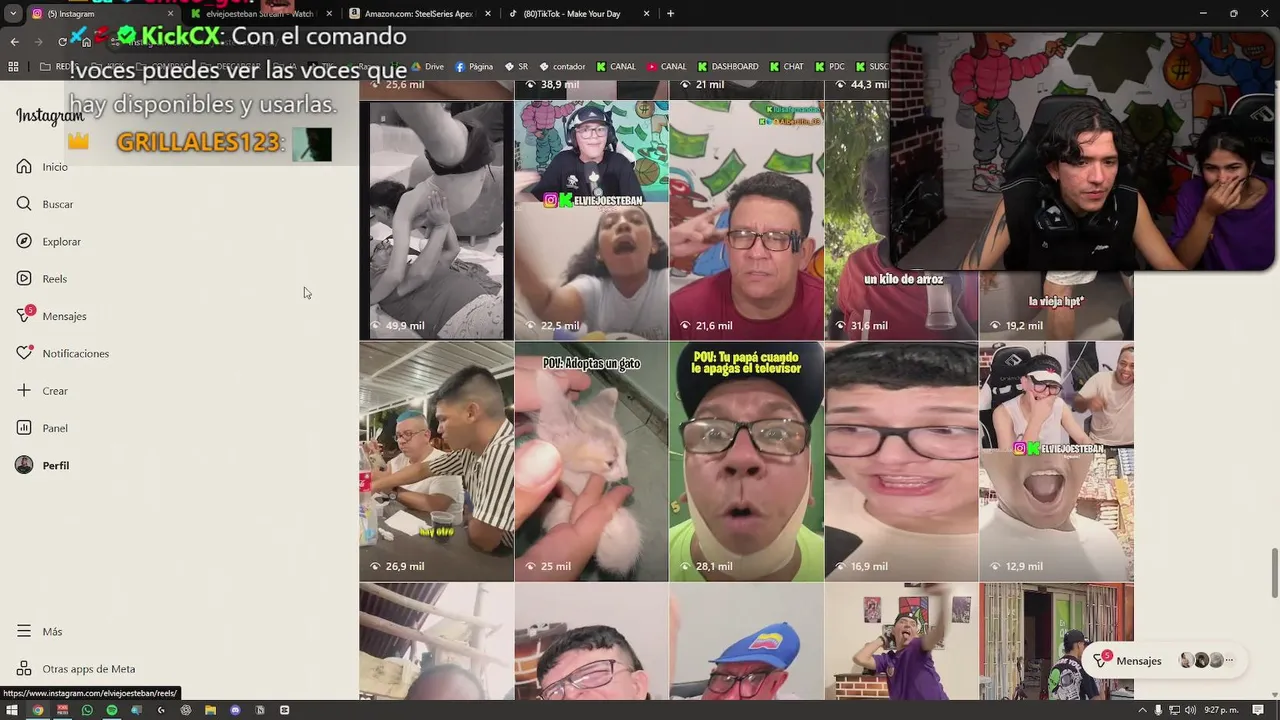Open the Windows Start menu
Viewport: 1280px width, 720px height.
click(x=11, y=710)
